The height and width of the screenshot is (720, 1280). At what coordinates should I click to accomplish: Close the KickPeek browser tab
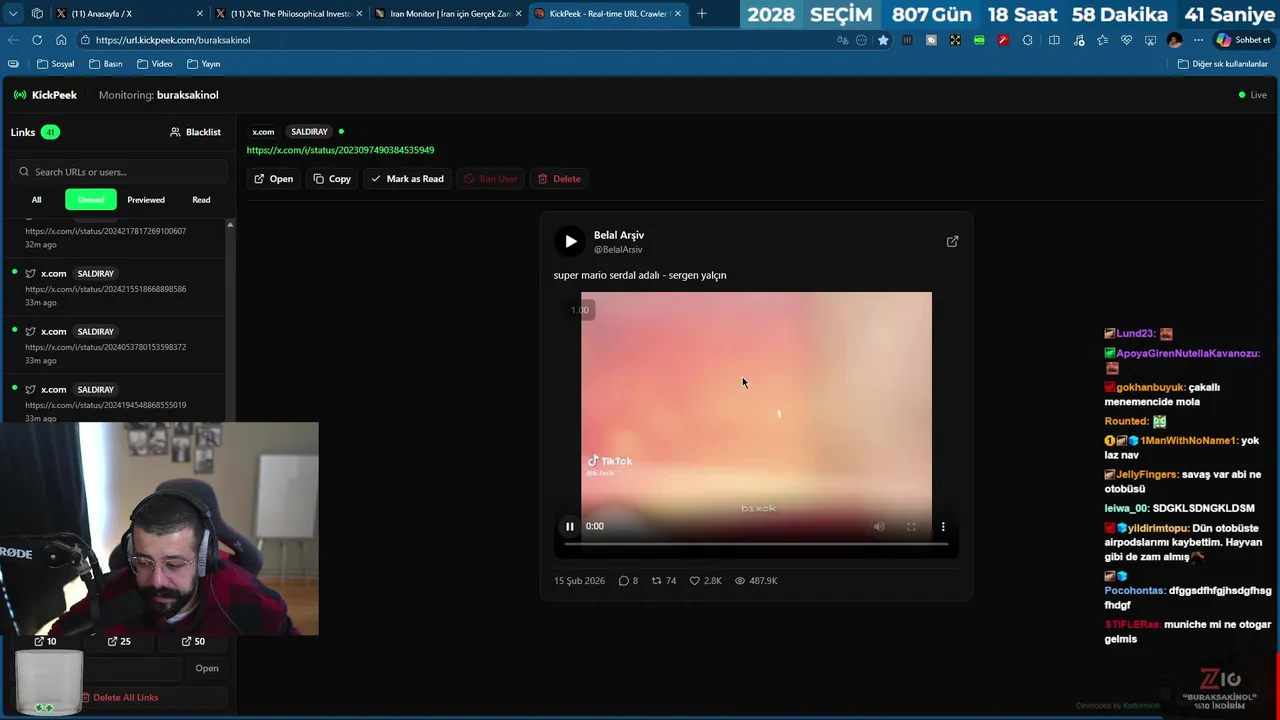point(678,14)
